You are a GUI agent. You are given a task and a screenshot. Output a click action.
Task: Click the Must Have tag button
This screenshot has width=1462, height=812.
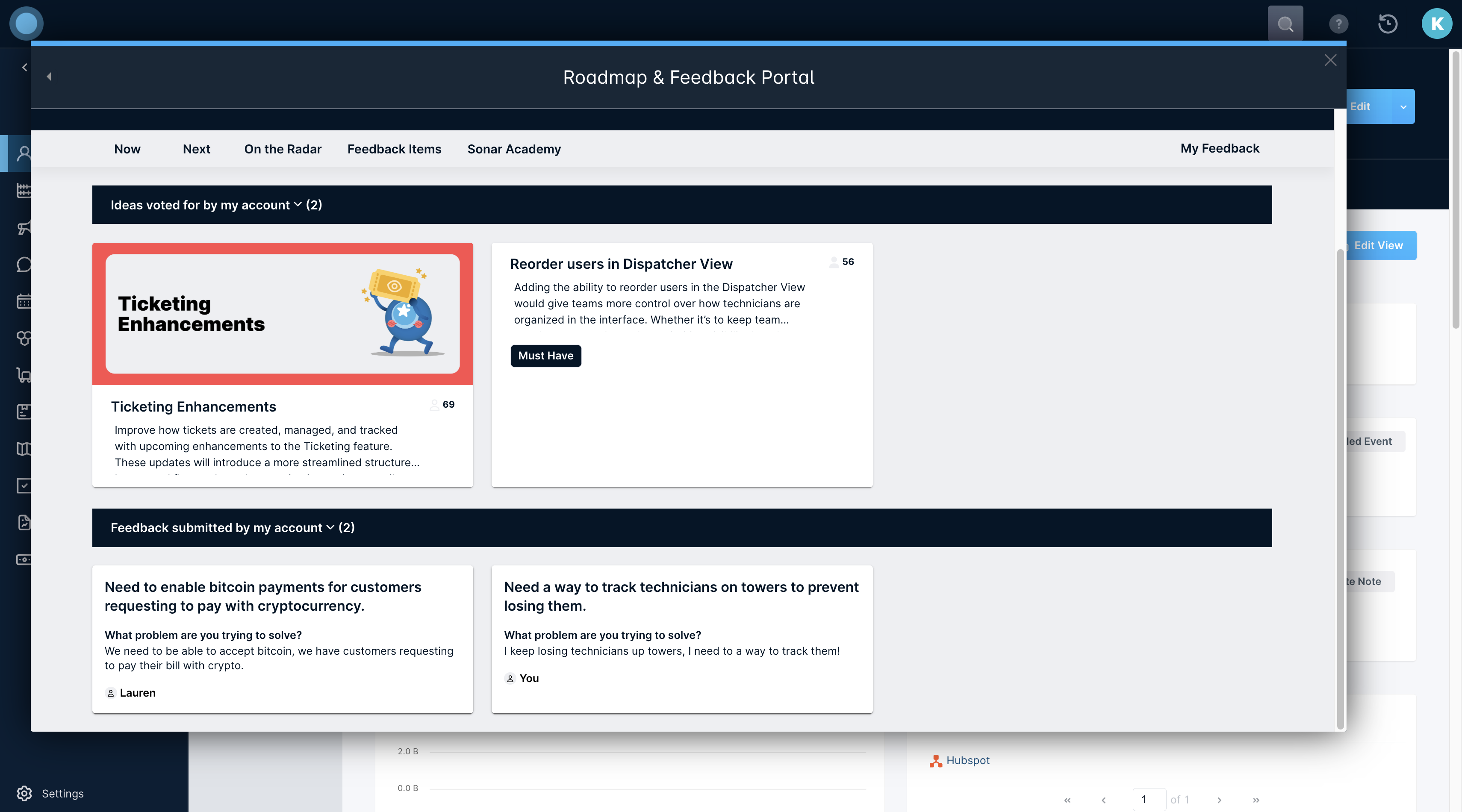pyautogui.click(x=545, y=356)
